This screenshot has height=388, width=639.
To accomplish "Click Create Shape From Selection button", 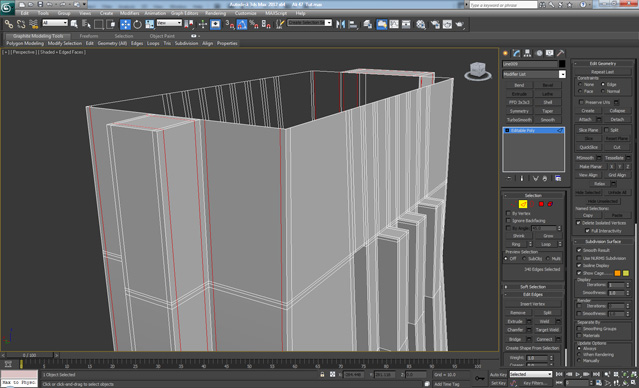I will coord(532,348).
